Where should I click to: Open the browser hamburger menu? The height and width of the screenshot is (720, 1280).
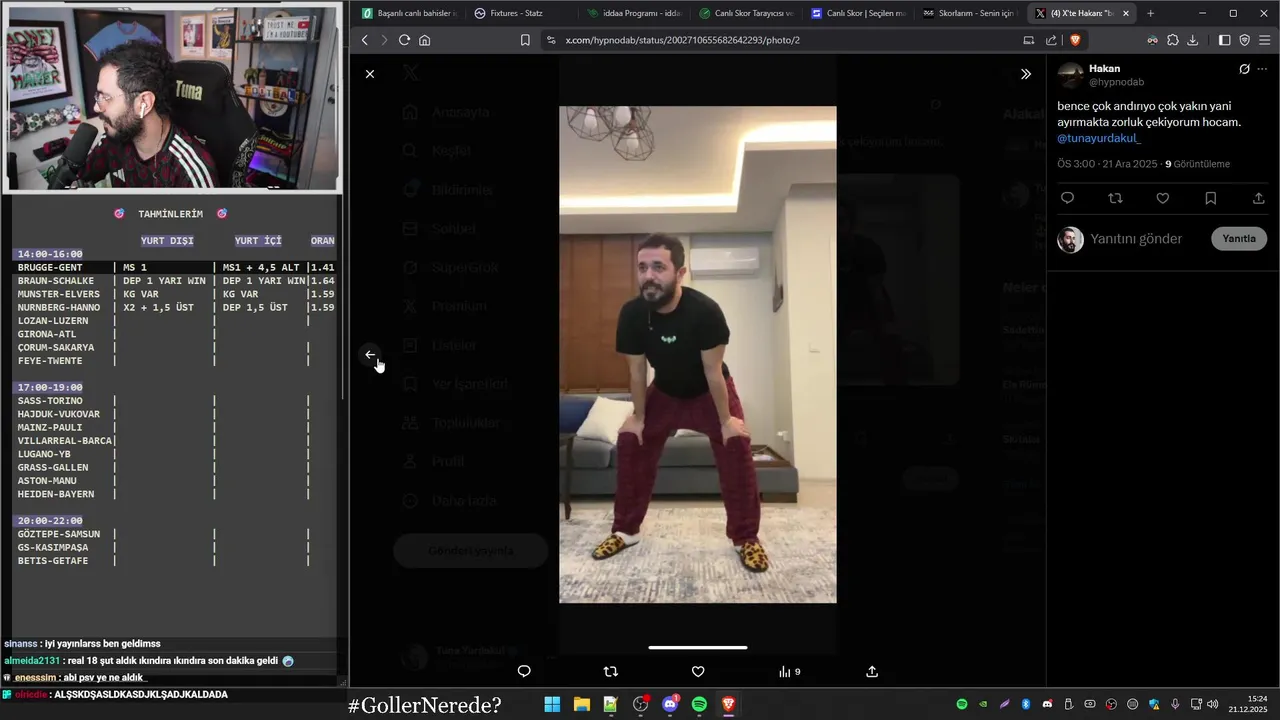[1264, 40]
